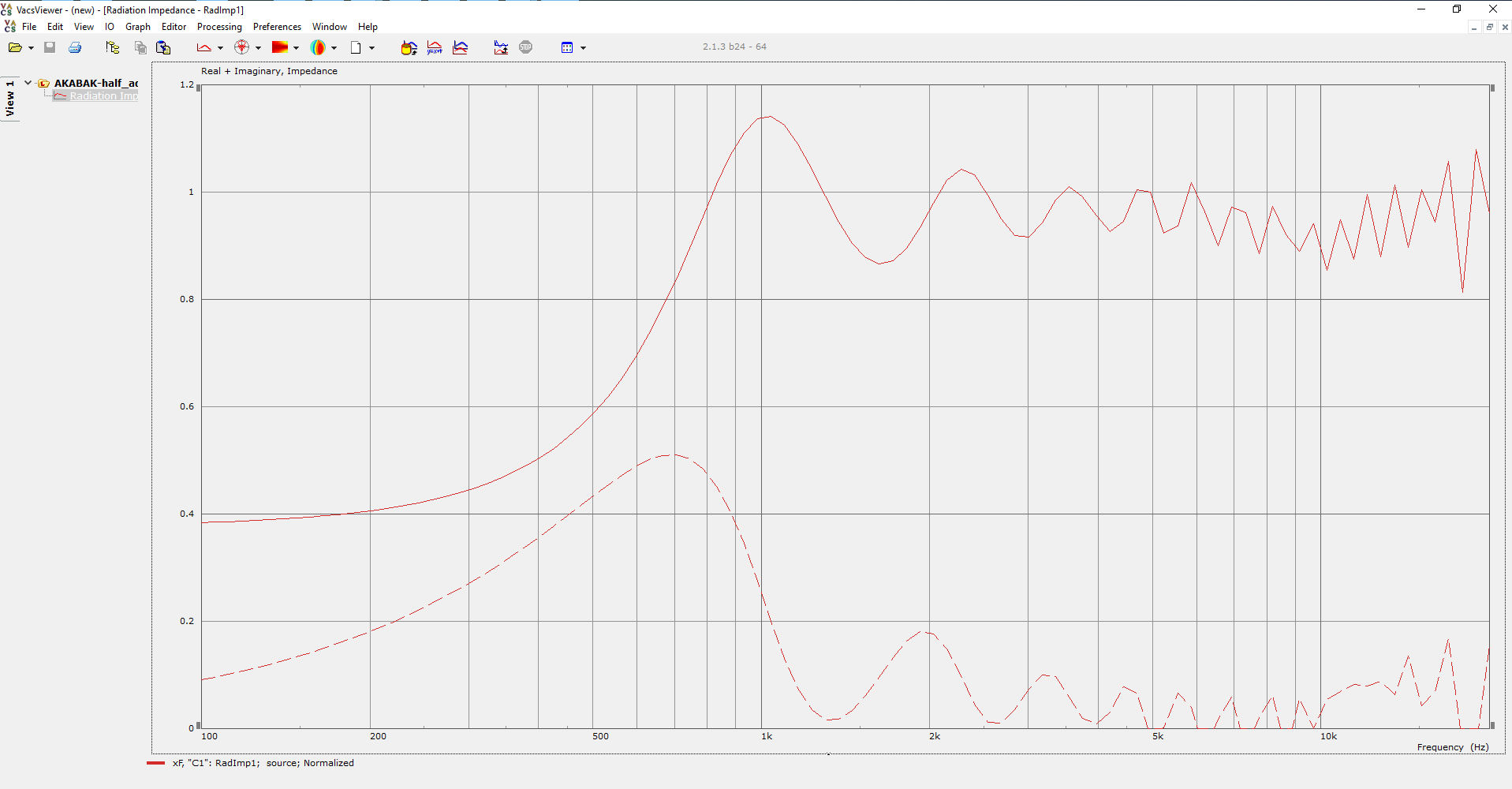Open the Help menu
Screen dimensions: 1512x789
(368, 27)
